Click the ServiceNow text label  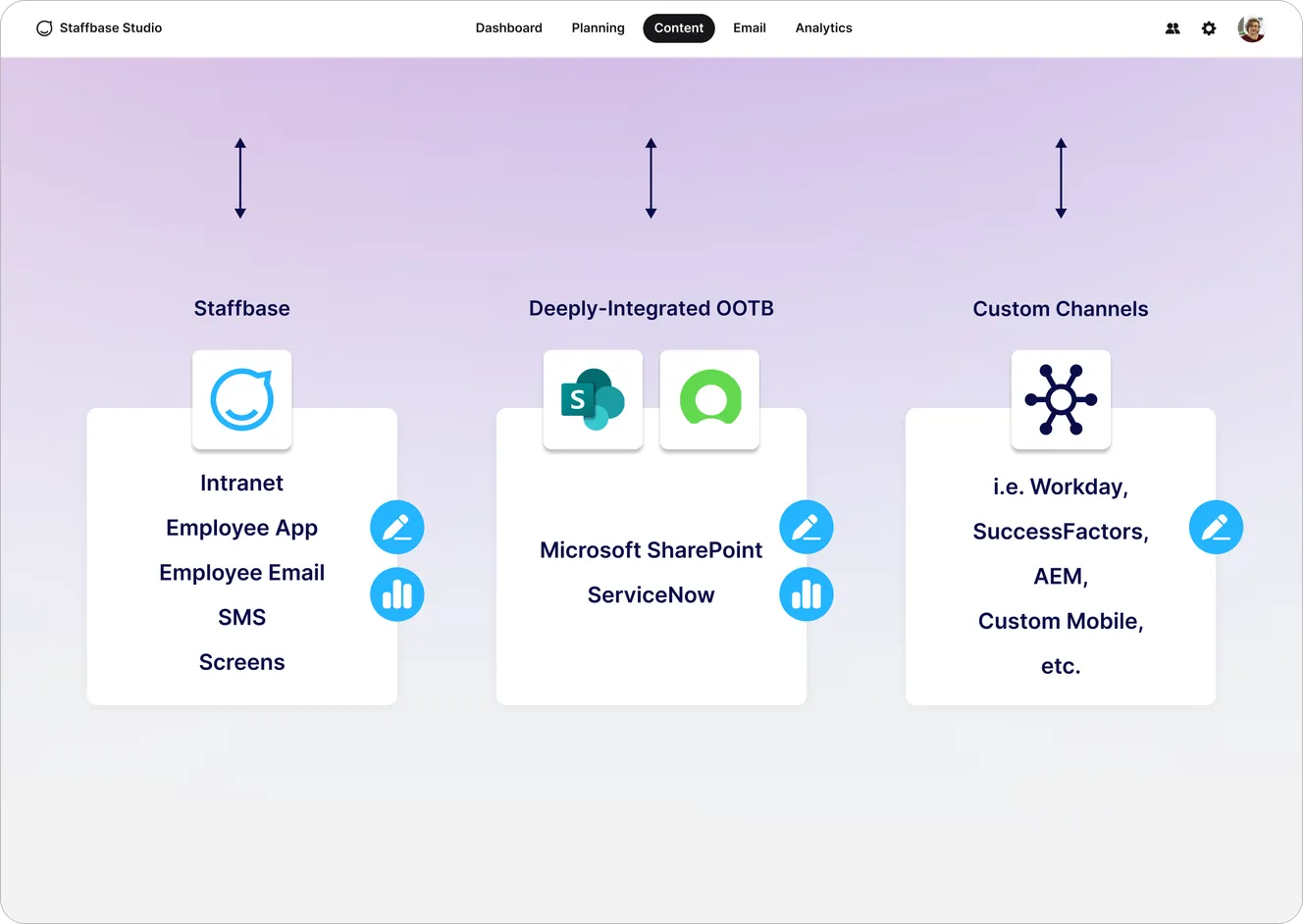click(x=651, y=595)
